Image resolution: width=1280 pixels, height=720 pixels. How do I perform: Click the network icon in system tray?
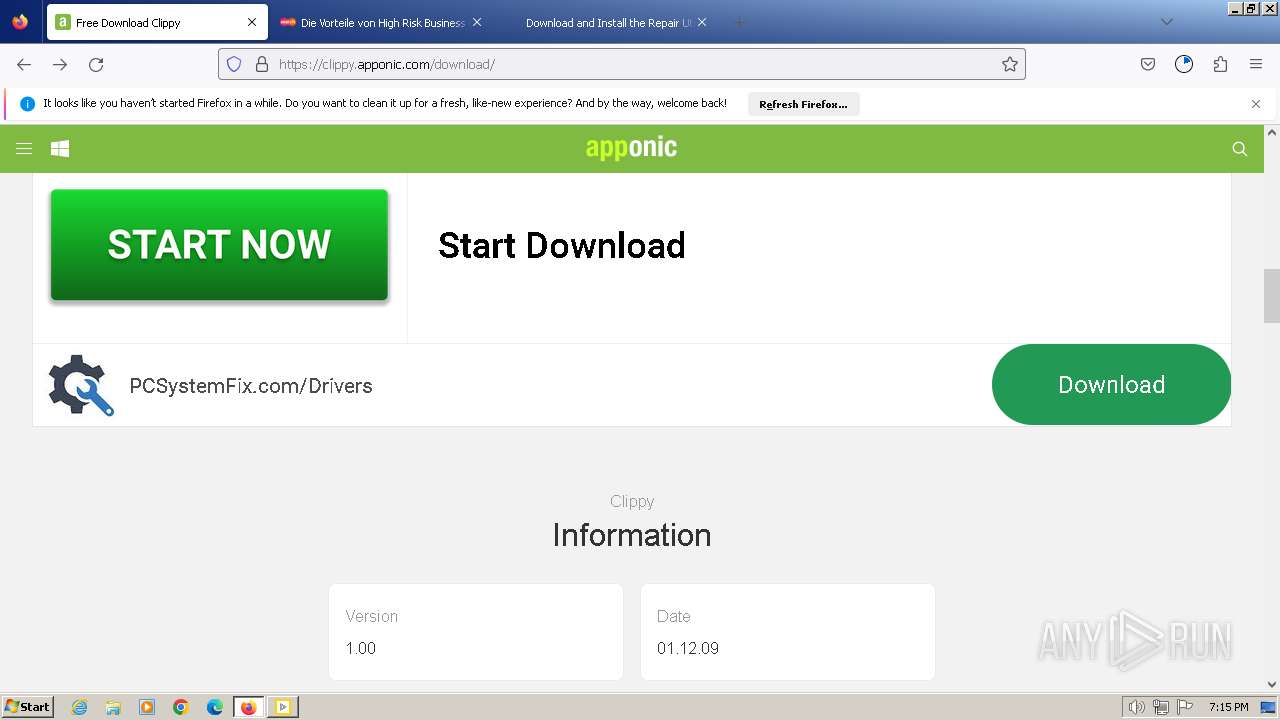pyautogui.click(x=1161, y=707)
